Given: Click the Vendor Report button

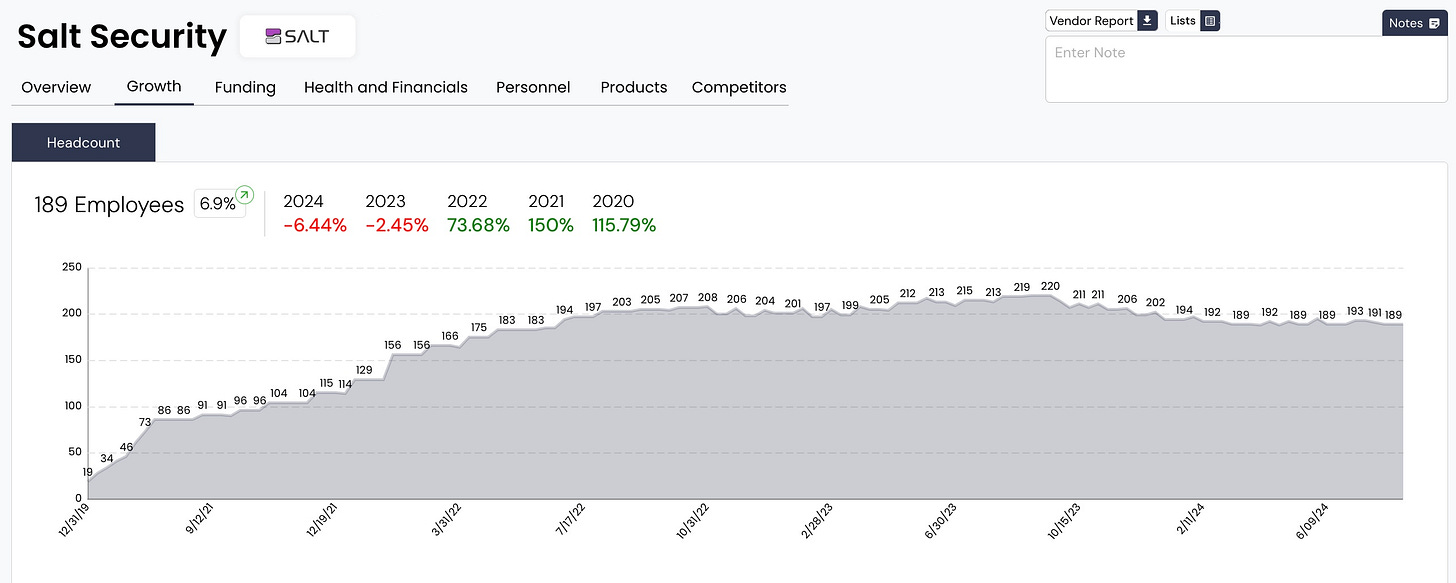Looking at the screenshot, I should tap(1101, 21).
